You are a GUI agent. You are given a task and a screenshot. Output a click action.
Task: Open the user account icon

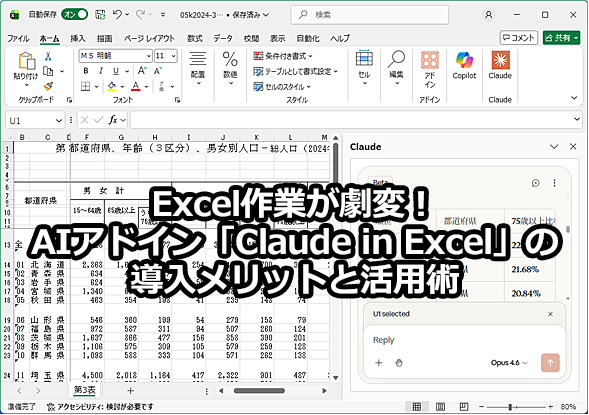click(489, 15)
